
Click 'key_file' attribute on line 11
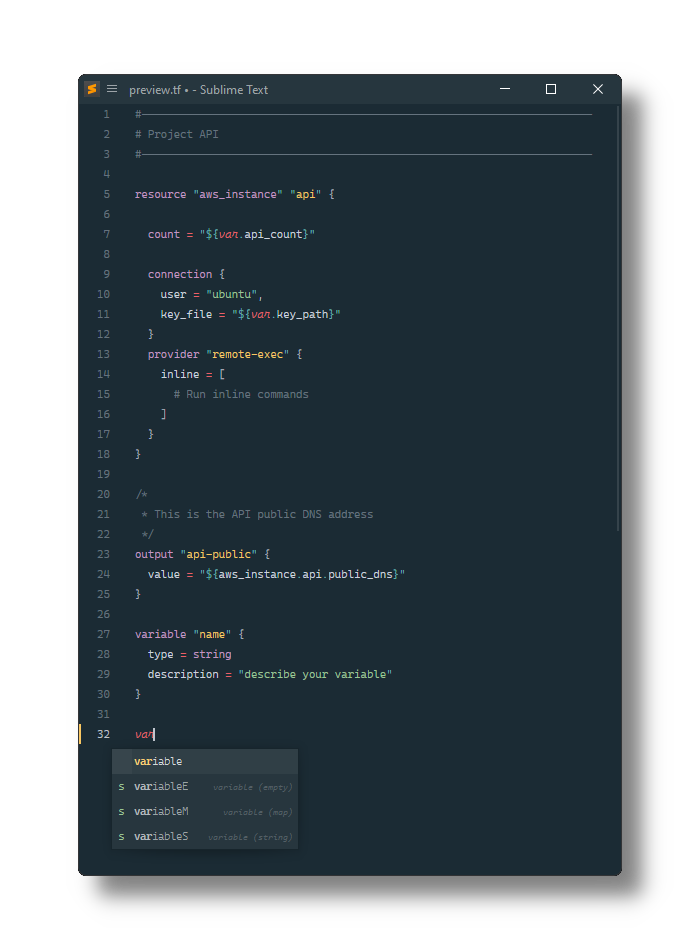tap(186, 314)
